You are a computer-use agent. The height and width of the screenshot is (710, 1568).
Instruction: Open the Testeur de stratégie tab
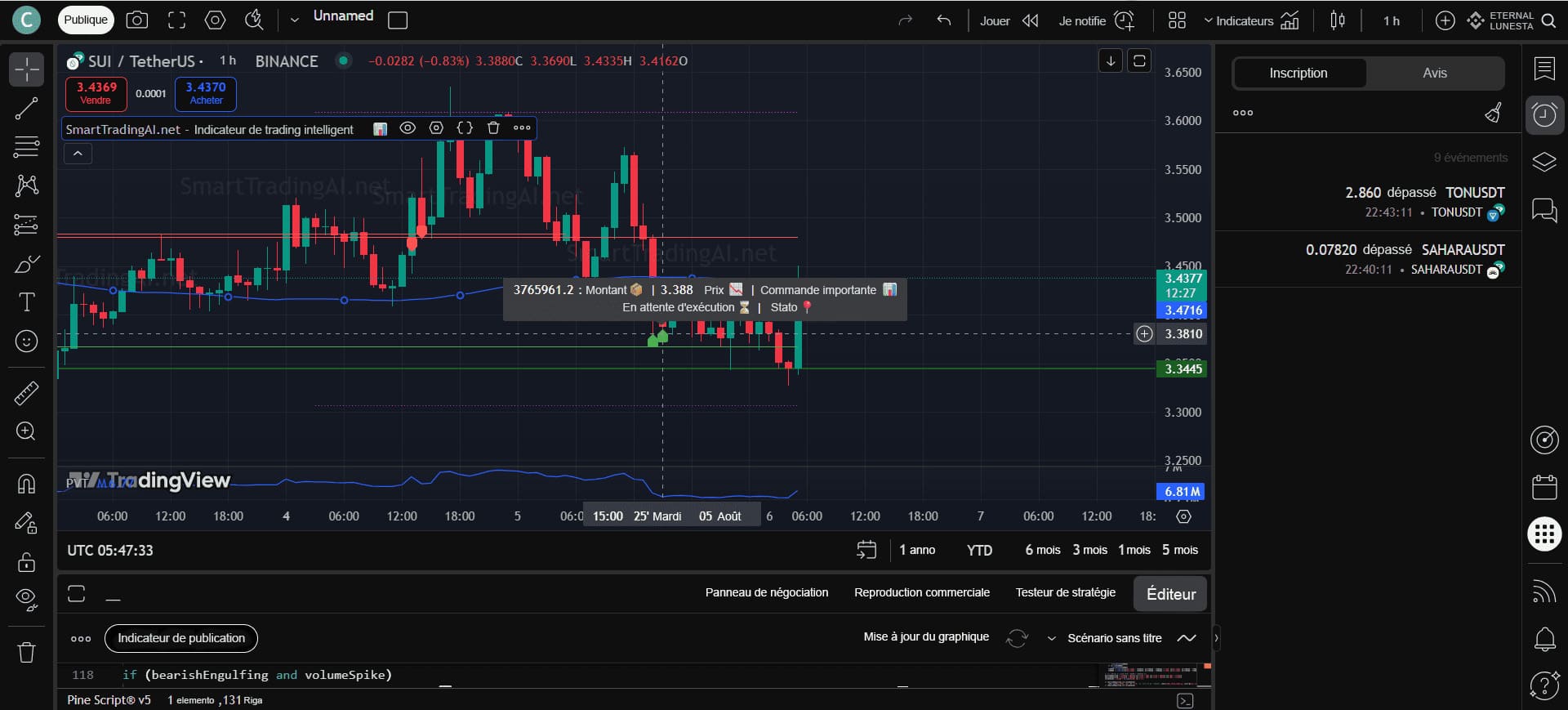[1065, 592]
